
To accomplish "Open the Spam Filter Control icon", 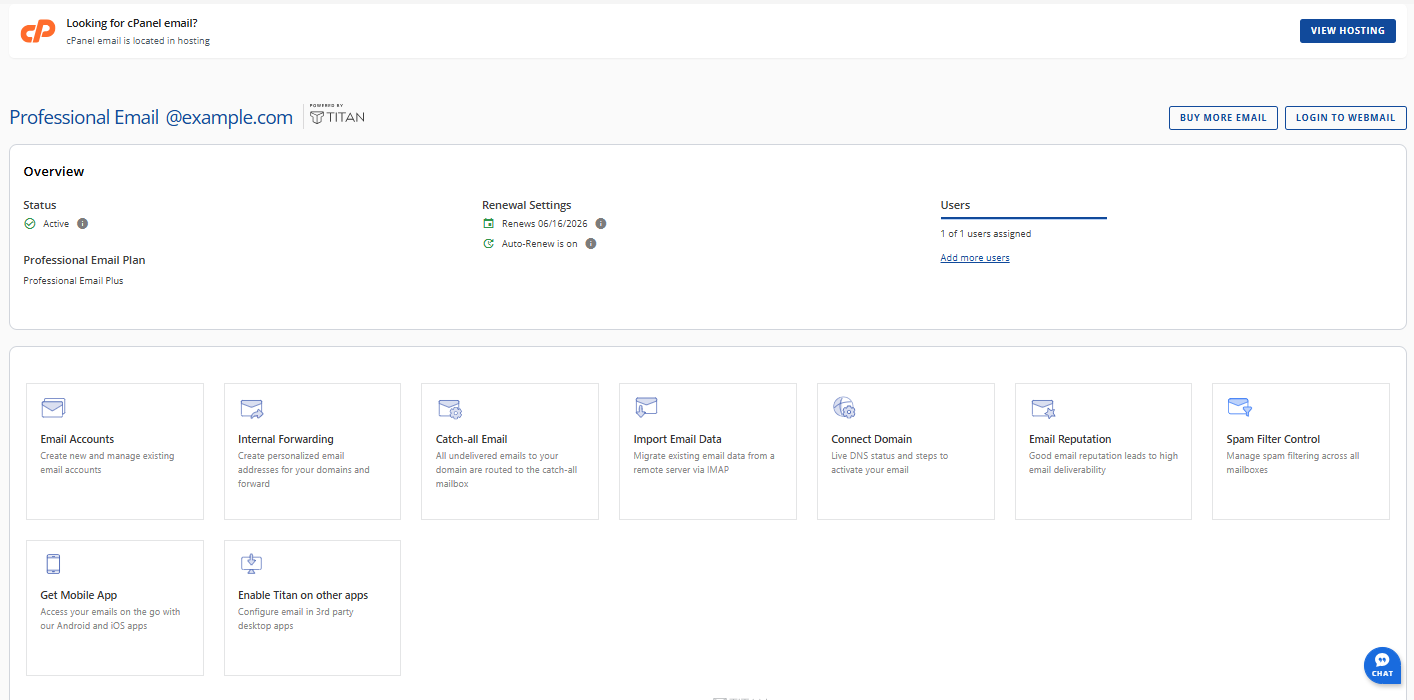I will click(x=1240, y=407).
